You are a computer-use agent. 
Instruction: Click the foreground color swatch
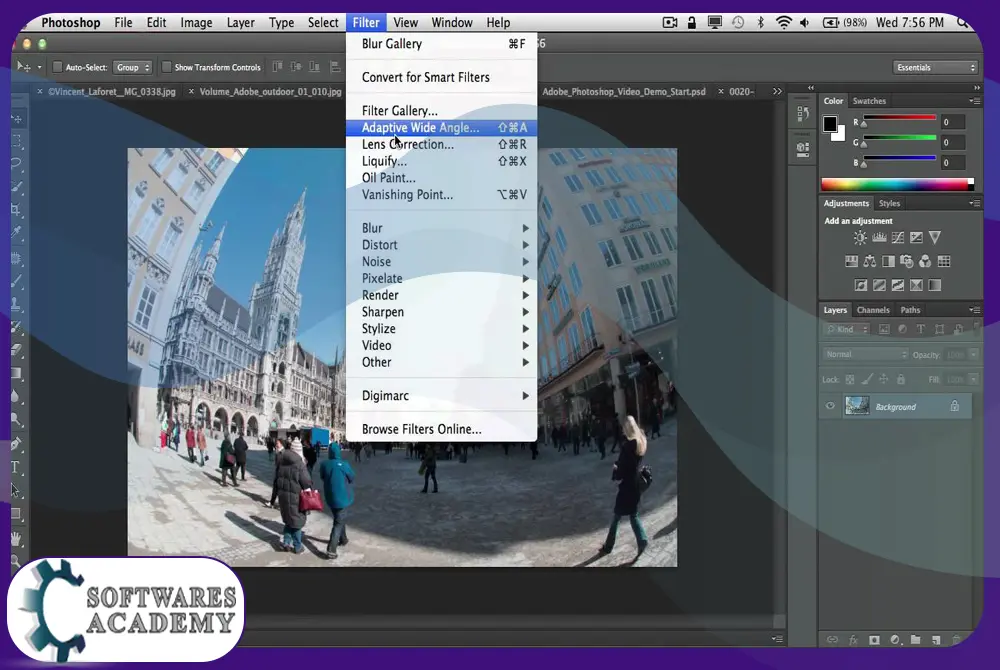click(x=830, y=124)
